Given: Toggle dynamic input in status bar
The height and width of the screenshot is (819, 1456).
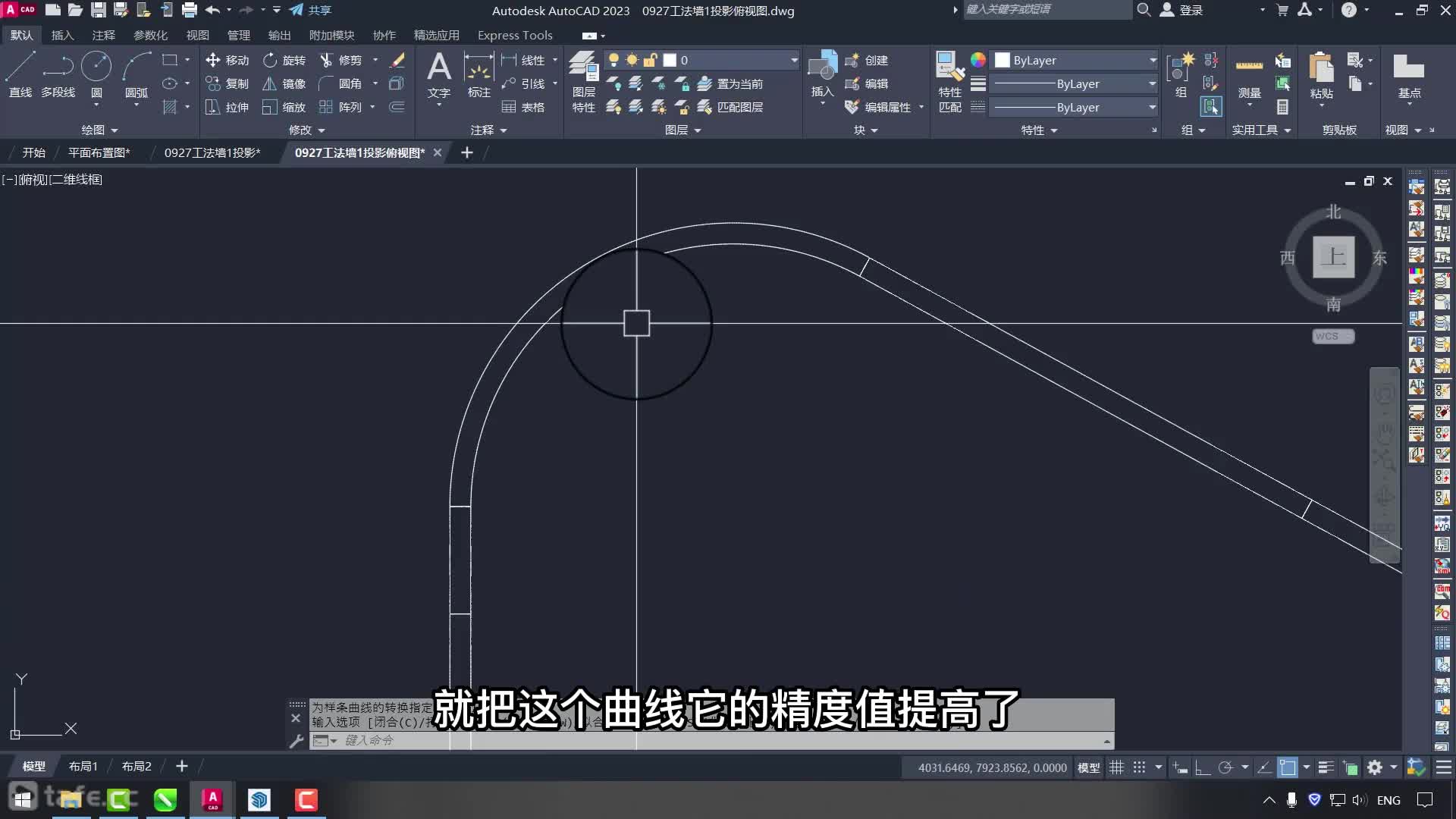Looking at the screenshot, I should pyautogui.click(x=1180, y=767).
